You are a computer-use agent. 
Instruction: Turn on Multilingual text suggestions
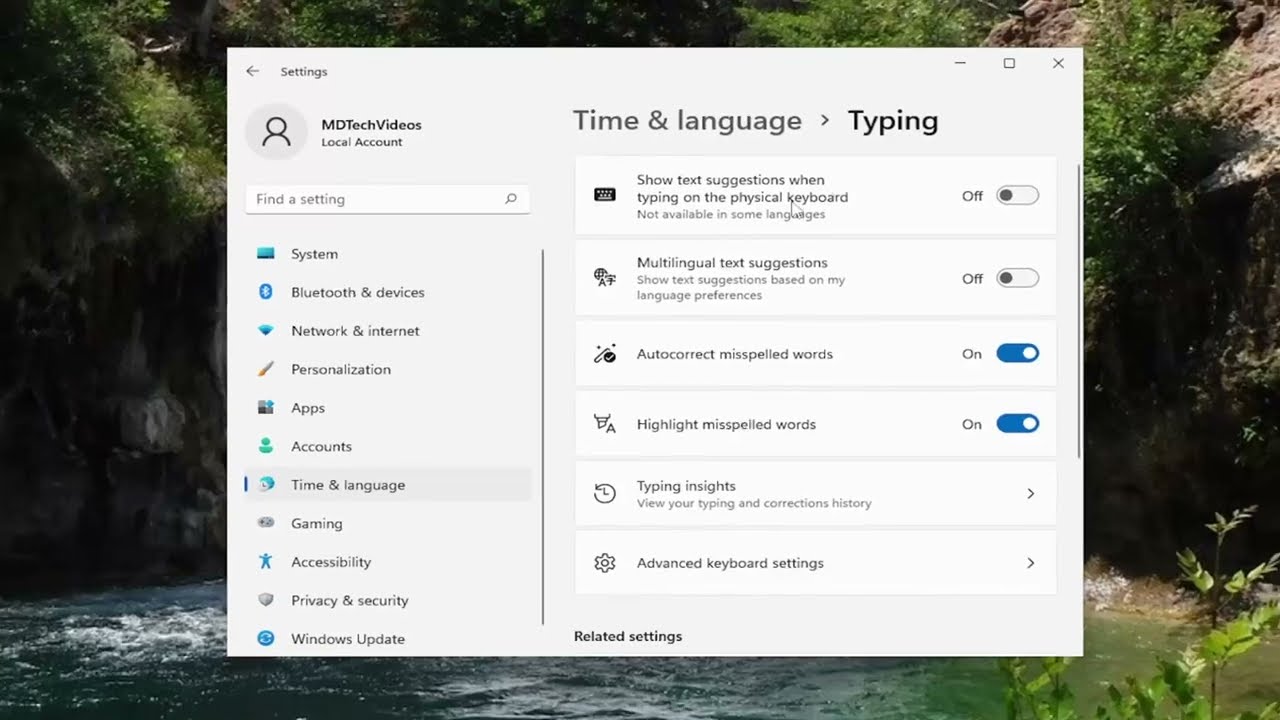pos(1017,279)
